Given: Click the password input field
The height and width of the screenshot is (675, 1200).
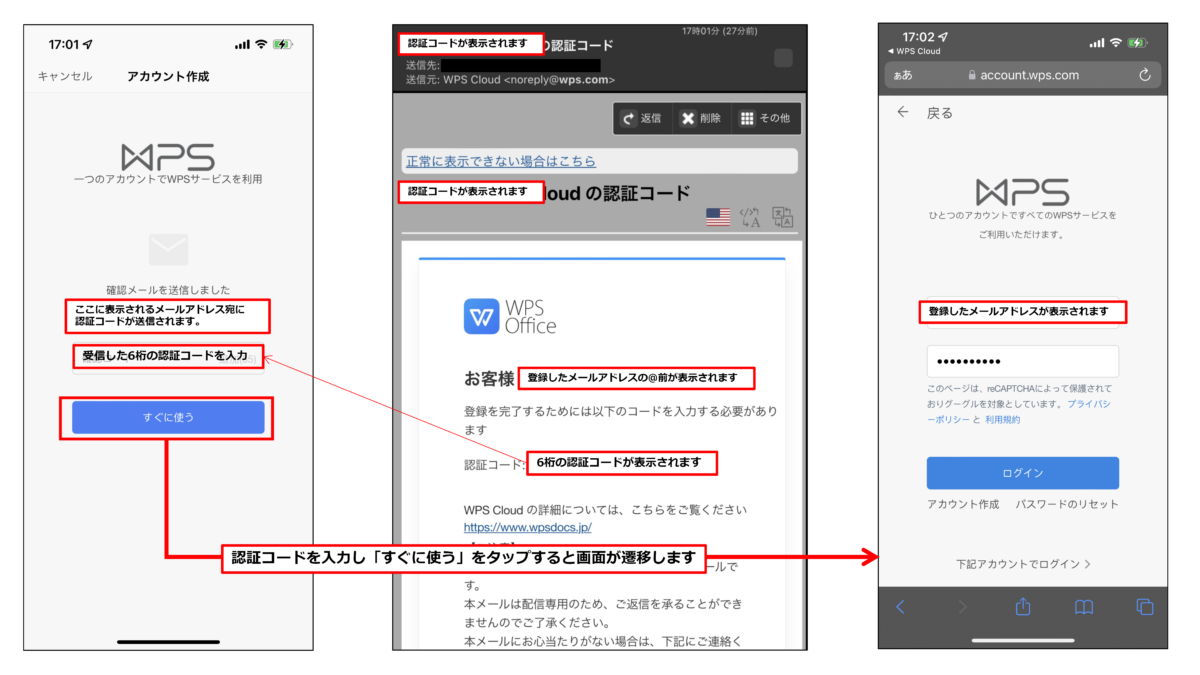Looking at the screenshot, I should click(x=1022, y=361).
